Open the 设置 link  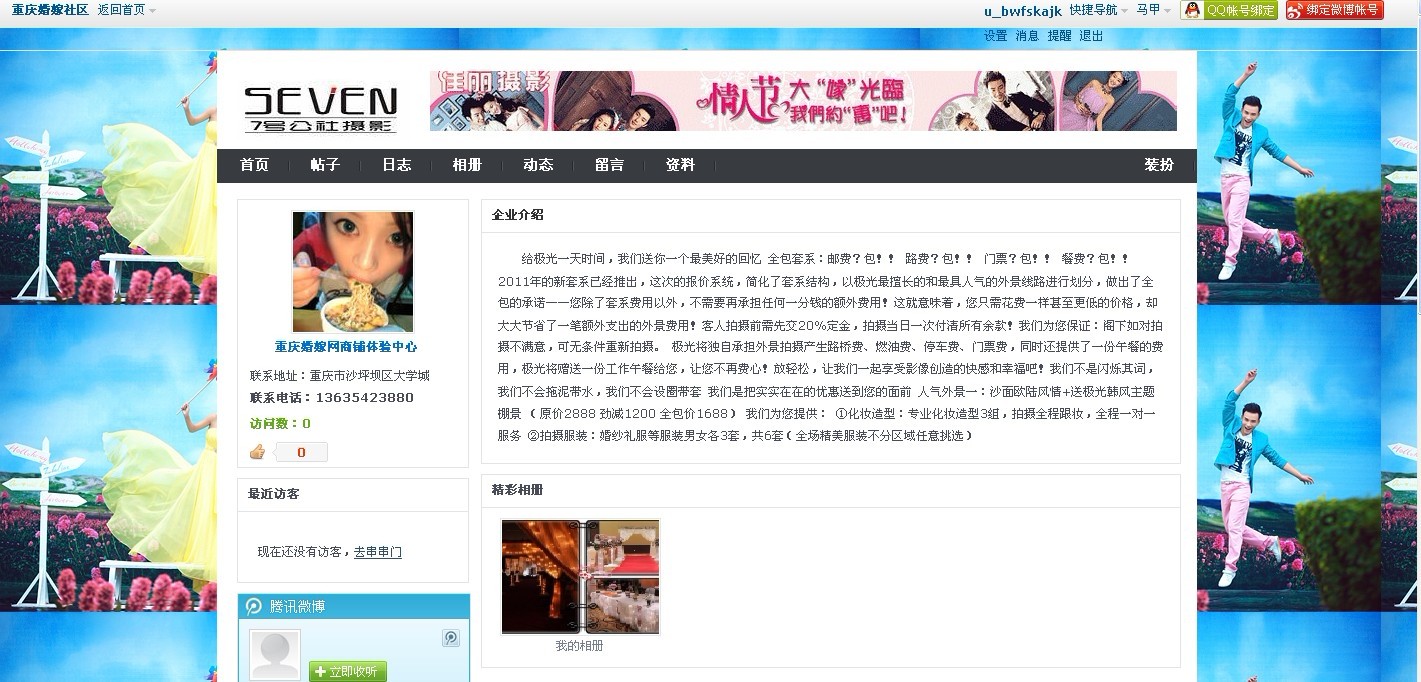[x=995, y=36]
